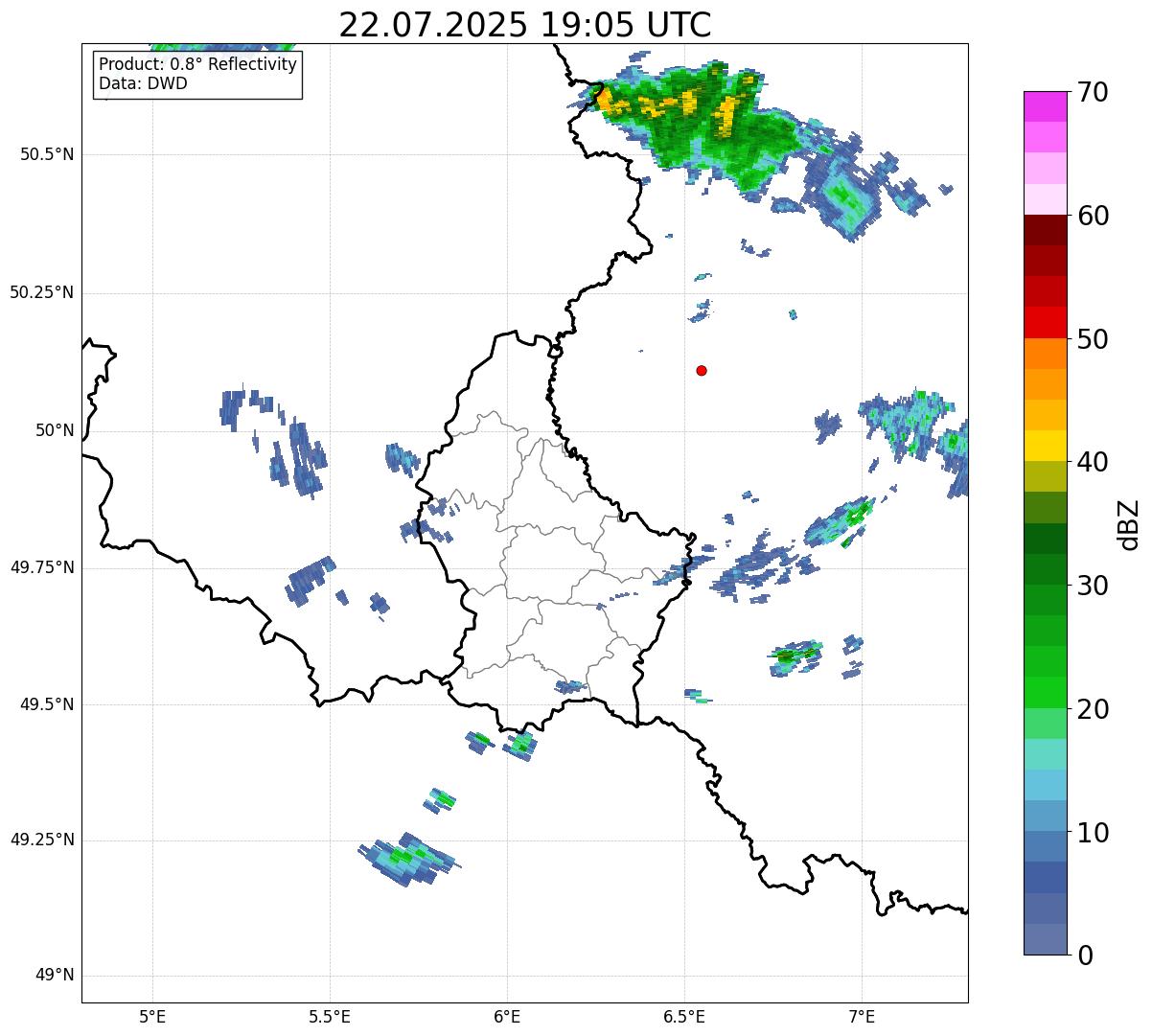Click the title "22.07.2025 19:05 UTC"
The image size is (1152, 1036).
525,25
